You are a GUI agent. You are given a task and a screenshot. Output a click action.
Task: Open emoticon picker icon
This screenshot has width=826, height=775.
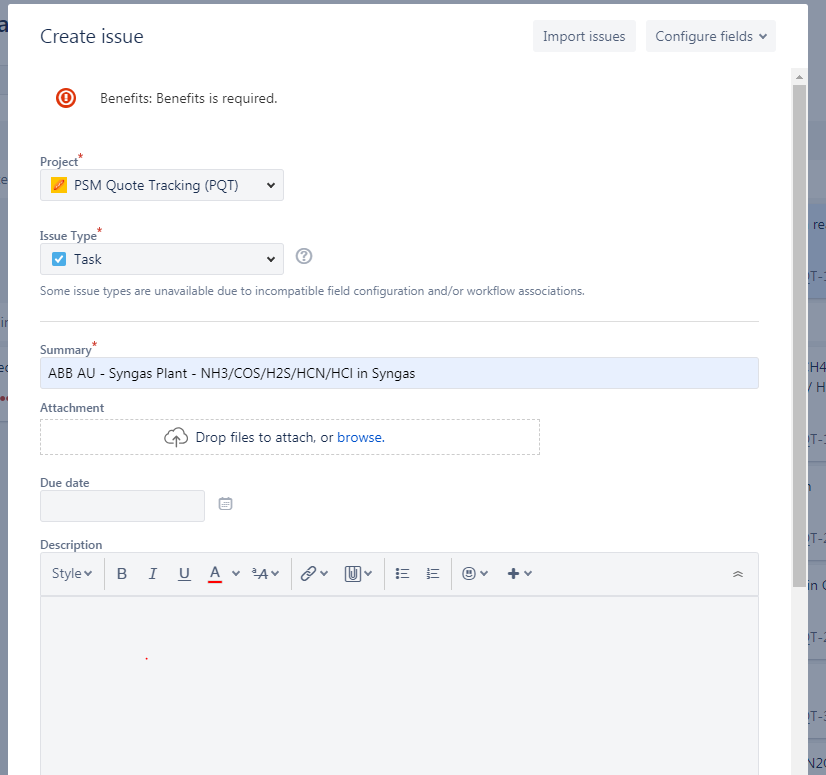469,573
